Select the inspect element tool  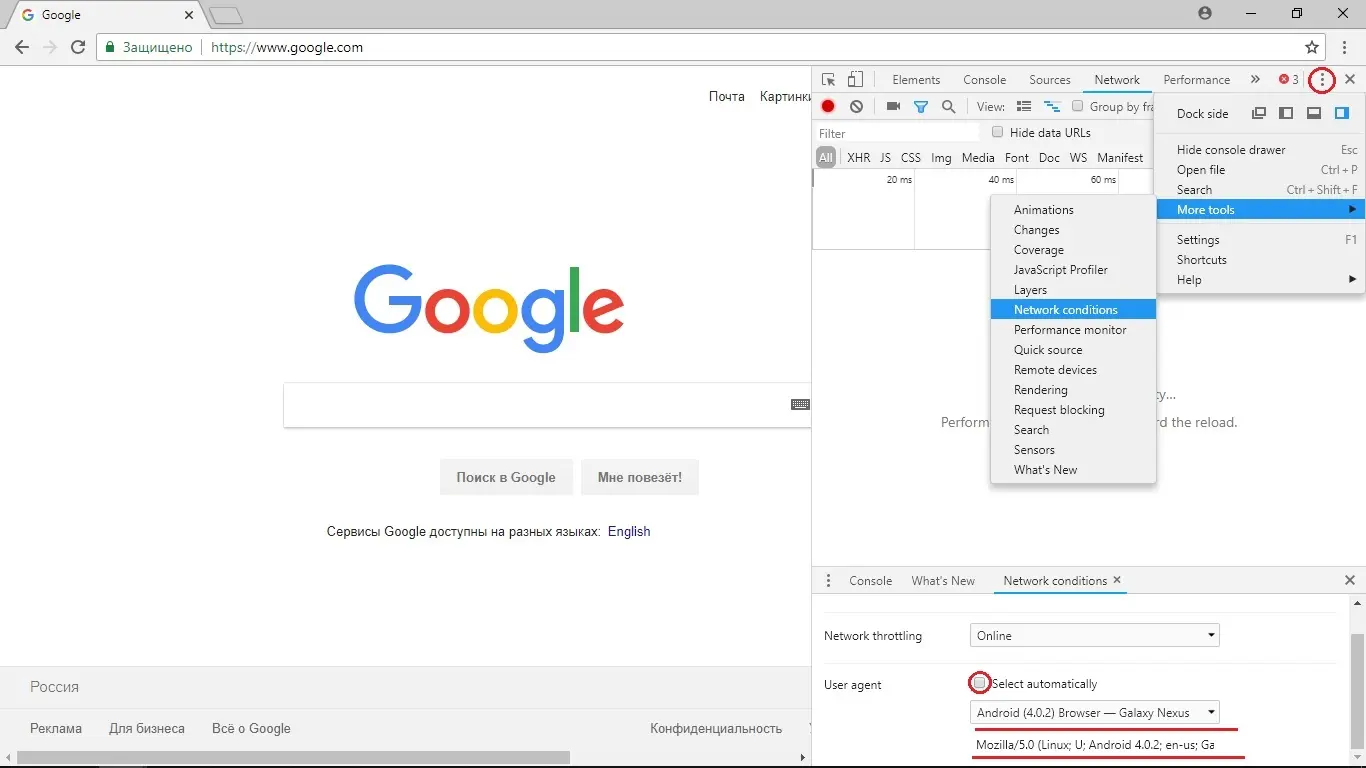[827, 79]
